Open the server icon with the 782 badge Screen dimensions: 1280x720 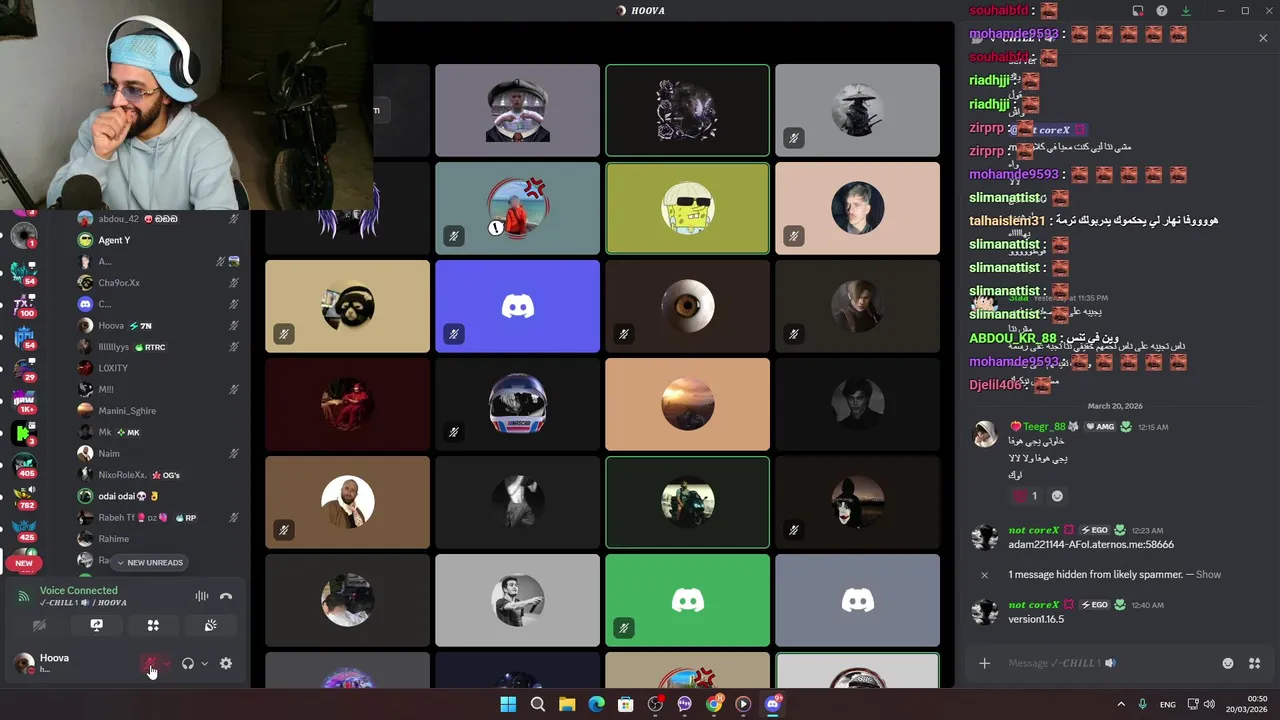(x=24, y=497)
